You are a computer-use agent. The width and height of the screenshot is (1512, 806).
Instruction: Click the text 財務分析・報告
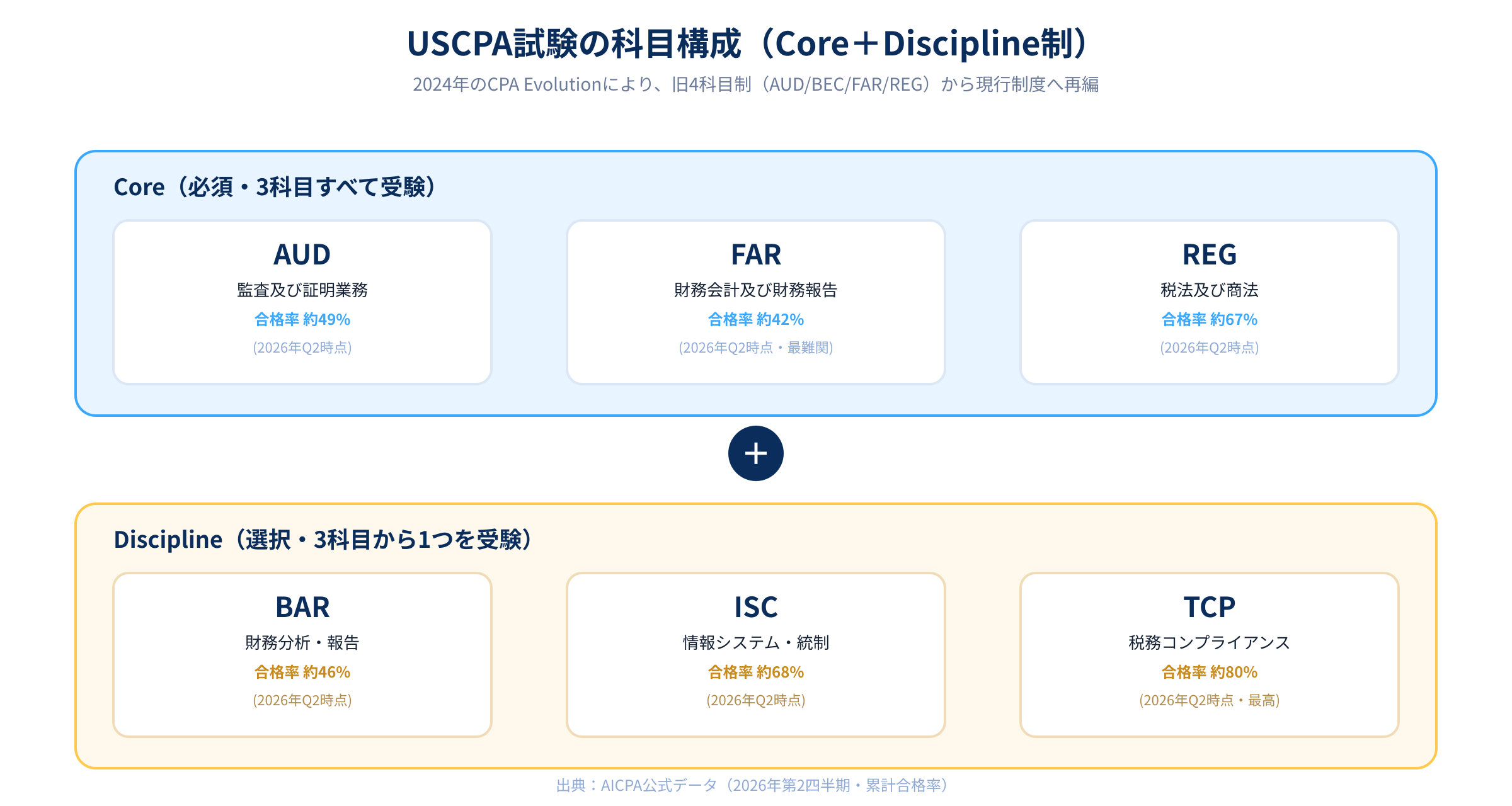tap(302, 642)
